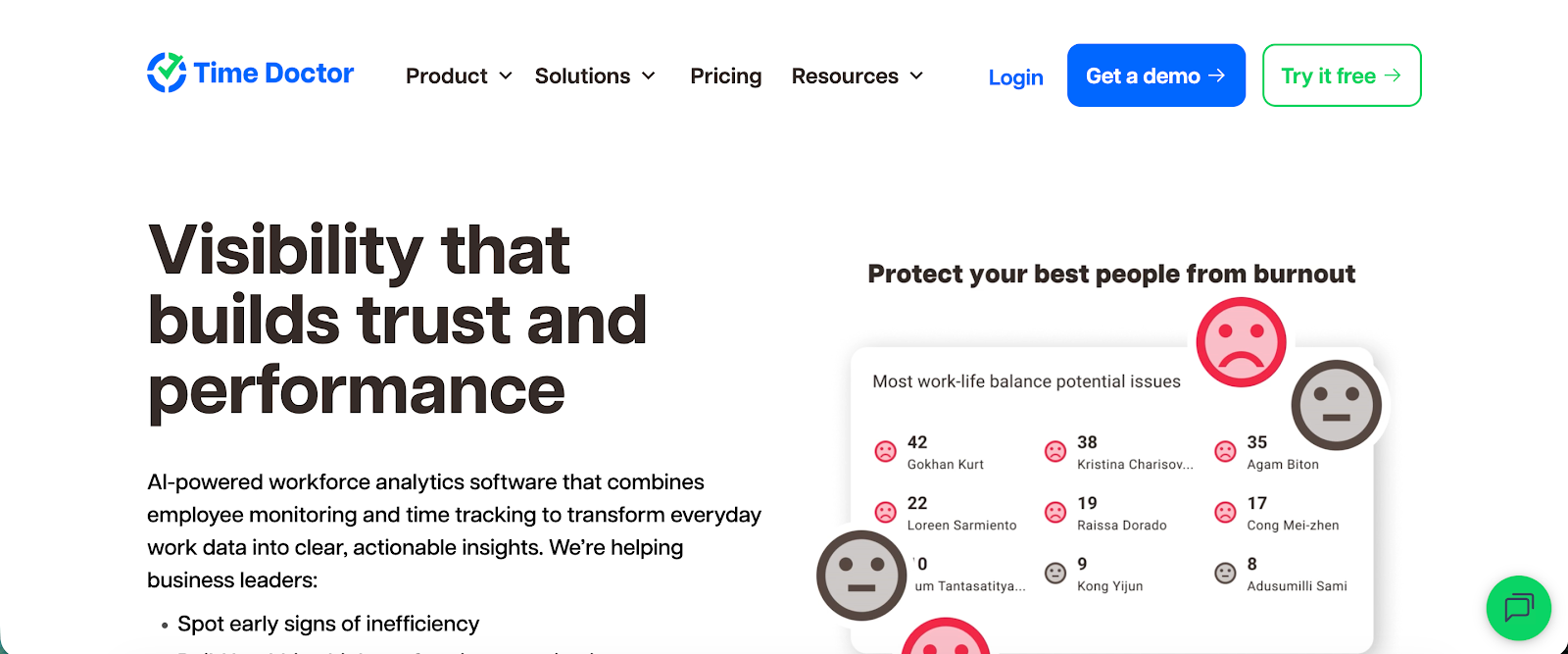Viewport: 1568px width, 654px height.
Task: Click the large red sad face emoji
Action: pos(1241,342)
